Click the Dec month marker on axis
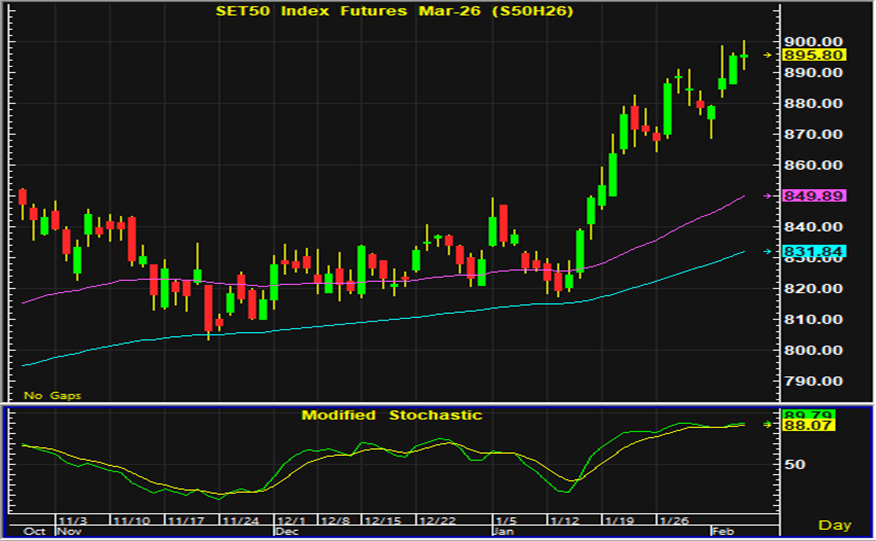Image resolution: width=876 pixels, height=541 pixels. click(286, 532)
